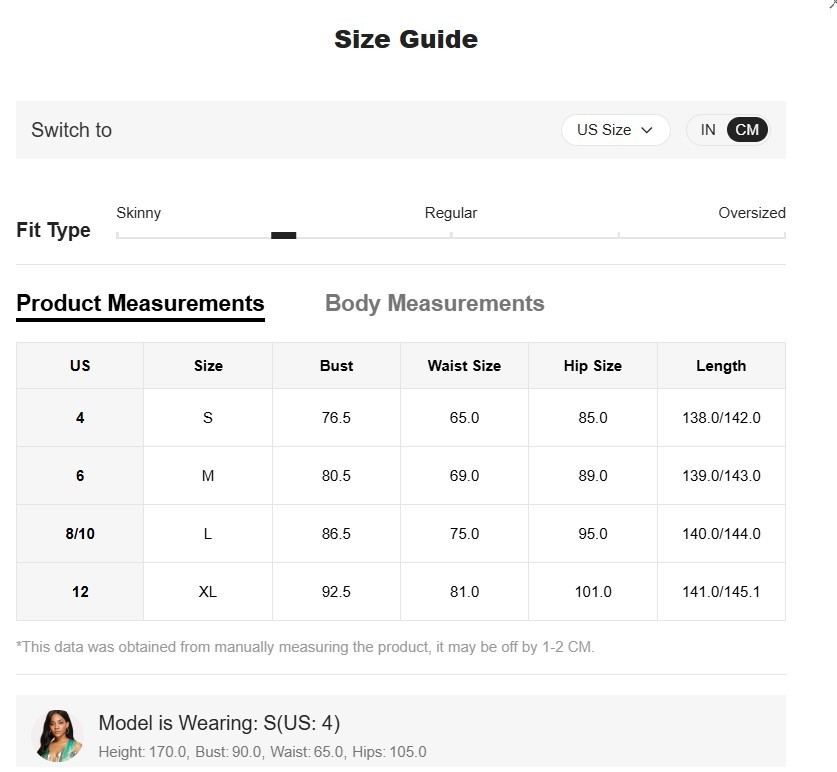This screenshot has height=772, width=837.
Task: Click the Bust column header
Action: [x=336, y=366]
